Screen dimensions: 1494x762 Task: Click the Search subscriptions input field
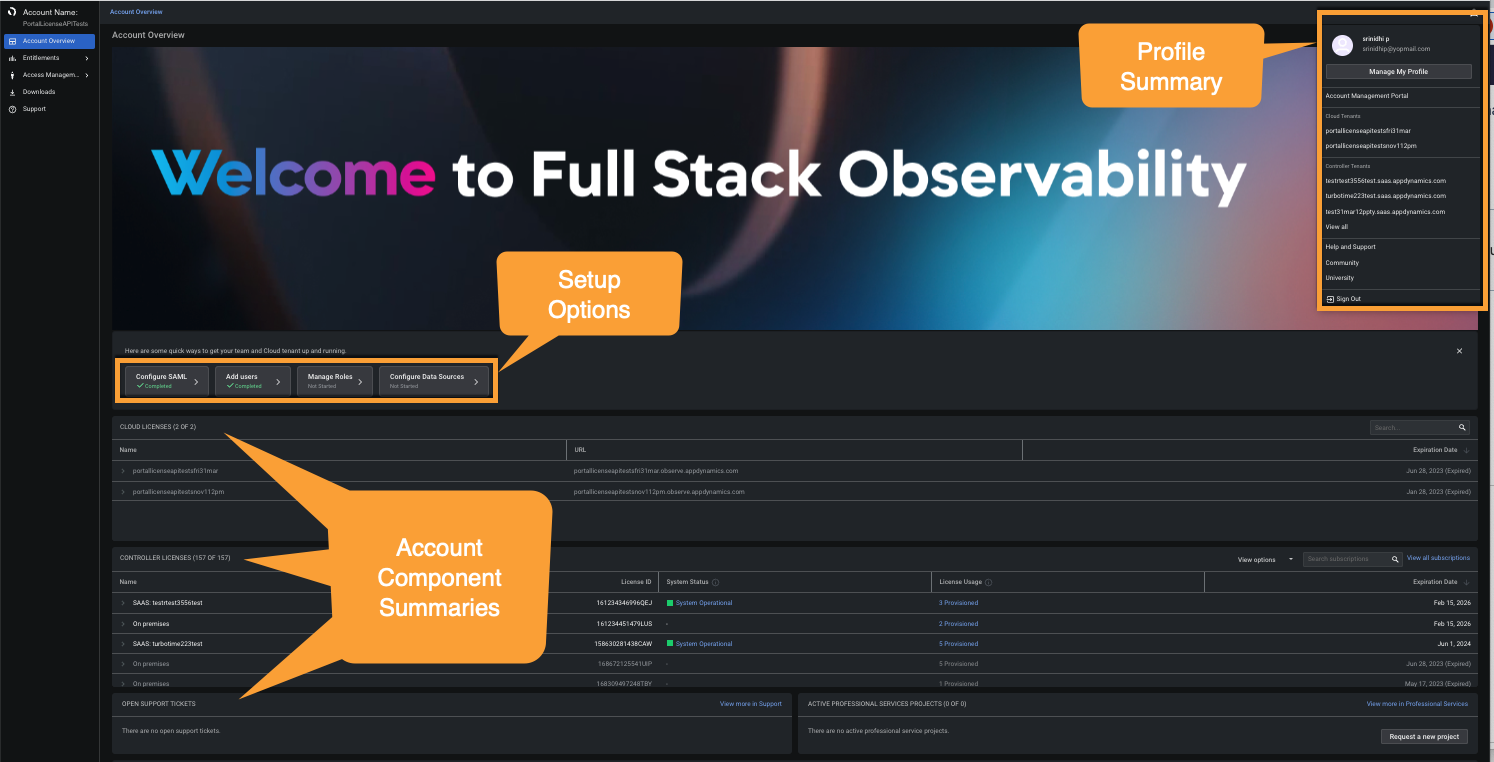point(1346,559)
